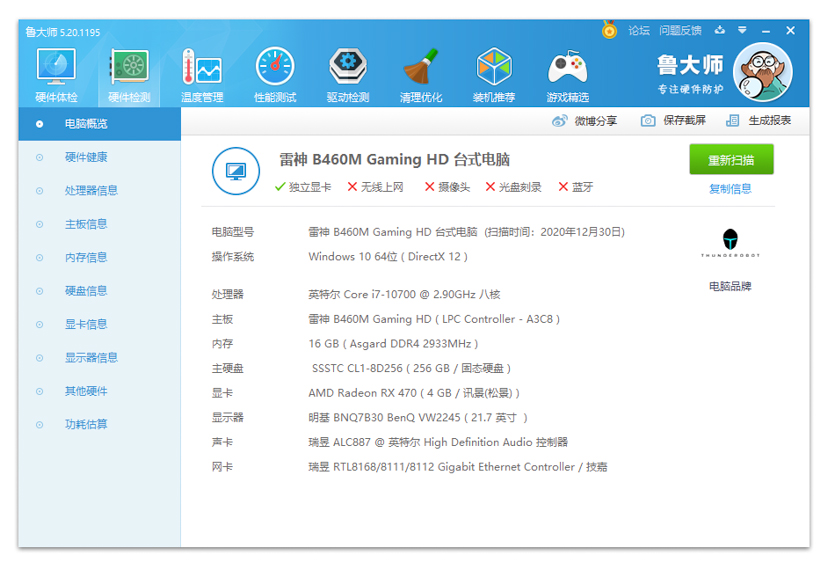The width and height of the screenshot is (835, 570).
Task: Launch 性能测试 performance test
Action: coord(275,75)
